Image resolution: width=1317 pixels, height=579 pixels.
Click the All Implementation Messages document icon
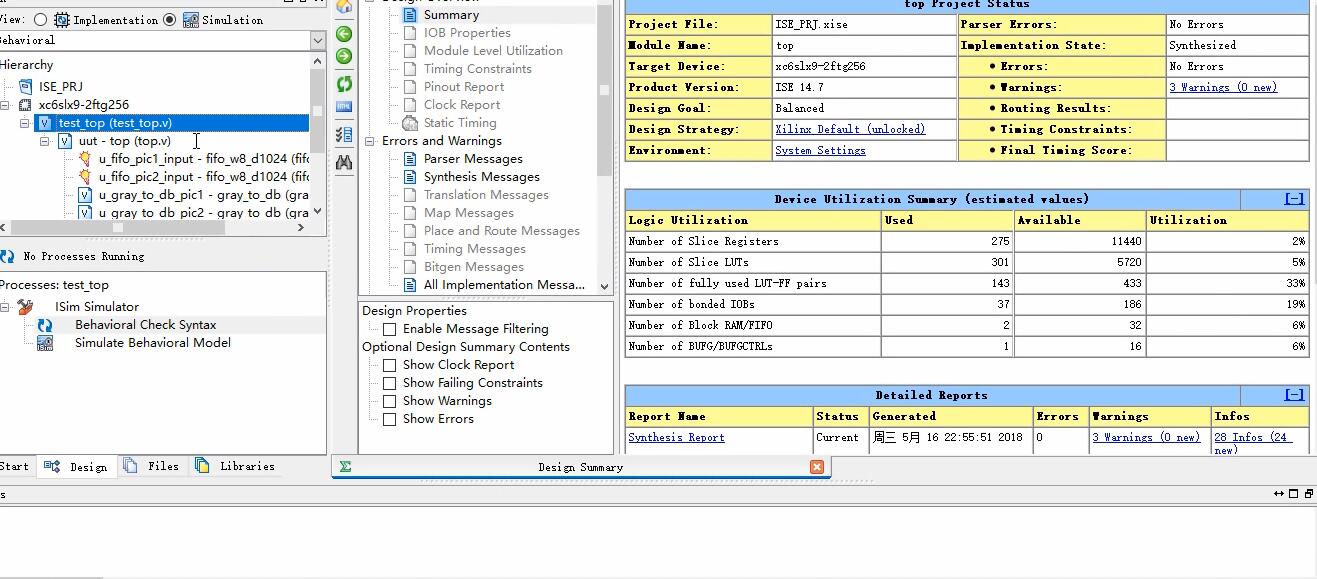tap(409, 285)
